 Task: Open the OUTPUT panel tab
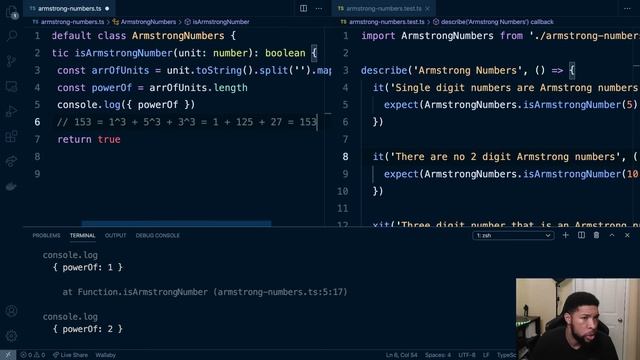tap(116, 236)
